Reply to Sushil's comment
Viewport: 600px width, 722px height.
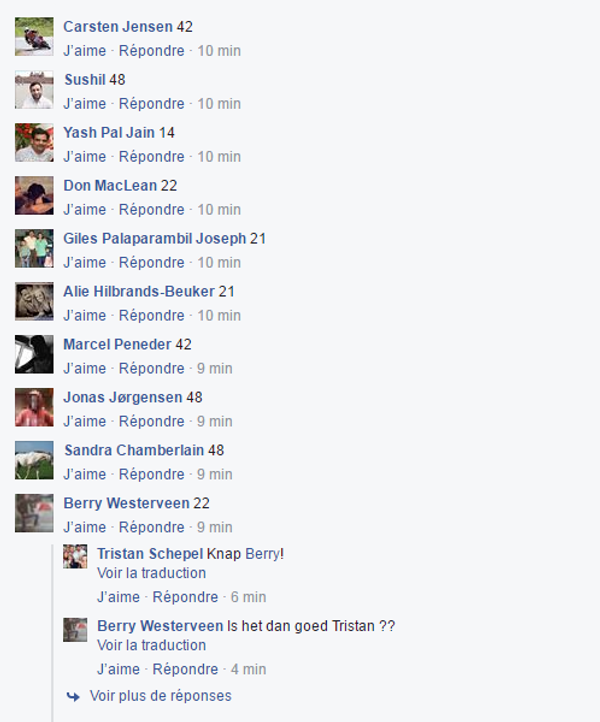(x=151, y=104)
